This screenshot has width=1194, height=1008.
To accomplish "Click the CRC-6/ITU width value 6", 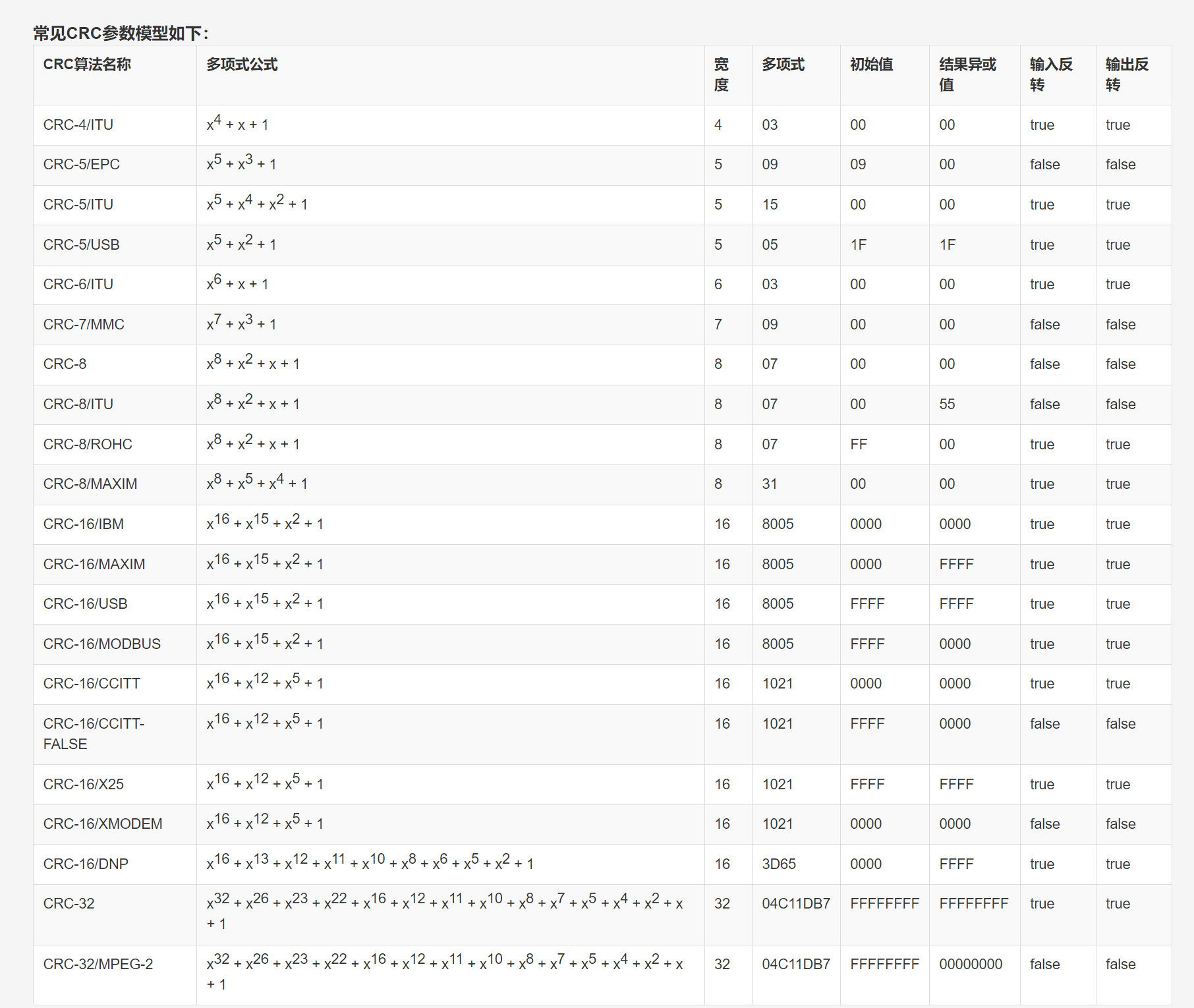I will tap(718, 285).
